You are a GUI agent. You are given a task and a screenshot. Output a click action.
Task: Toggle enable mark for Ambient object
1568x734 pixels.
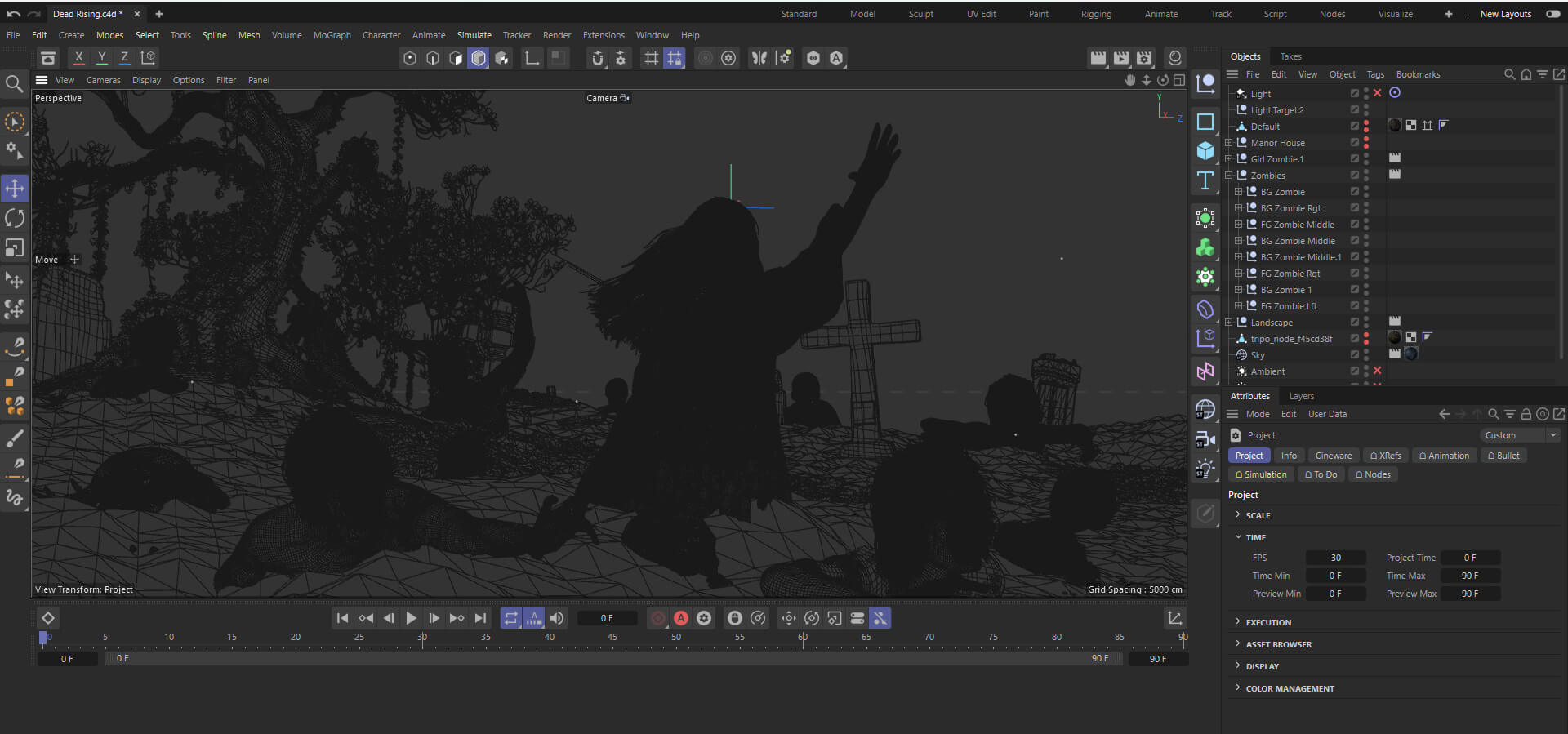click(1377, 371)
